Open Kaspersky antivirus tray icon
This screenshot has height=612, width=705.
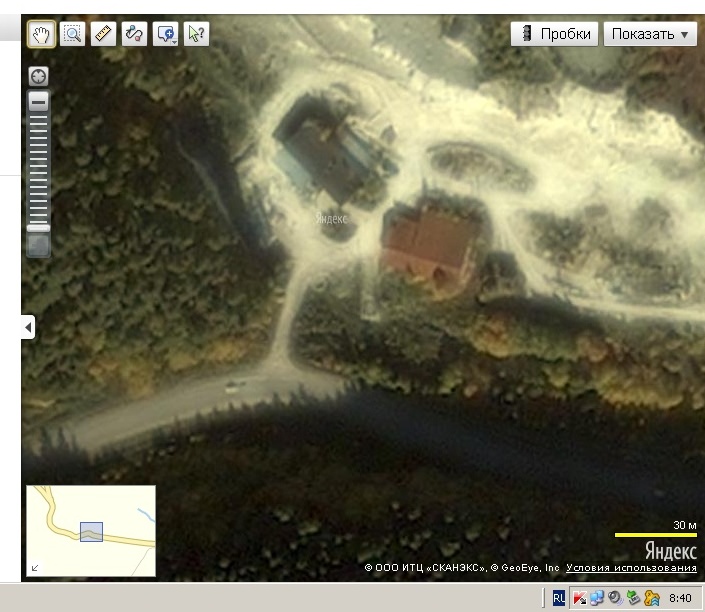579,598
